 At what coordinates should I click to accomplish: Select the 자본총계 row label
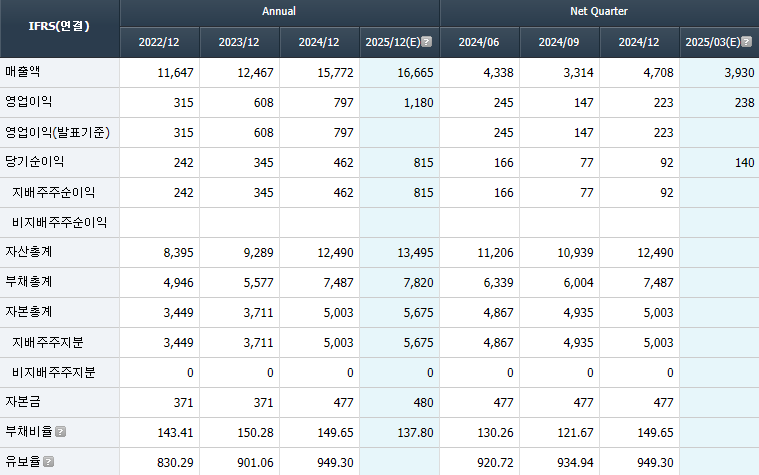coord(29,312)
